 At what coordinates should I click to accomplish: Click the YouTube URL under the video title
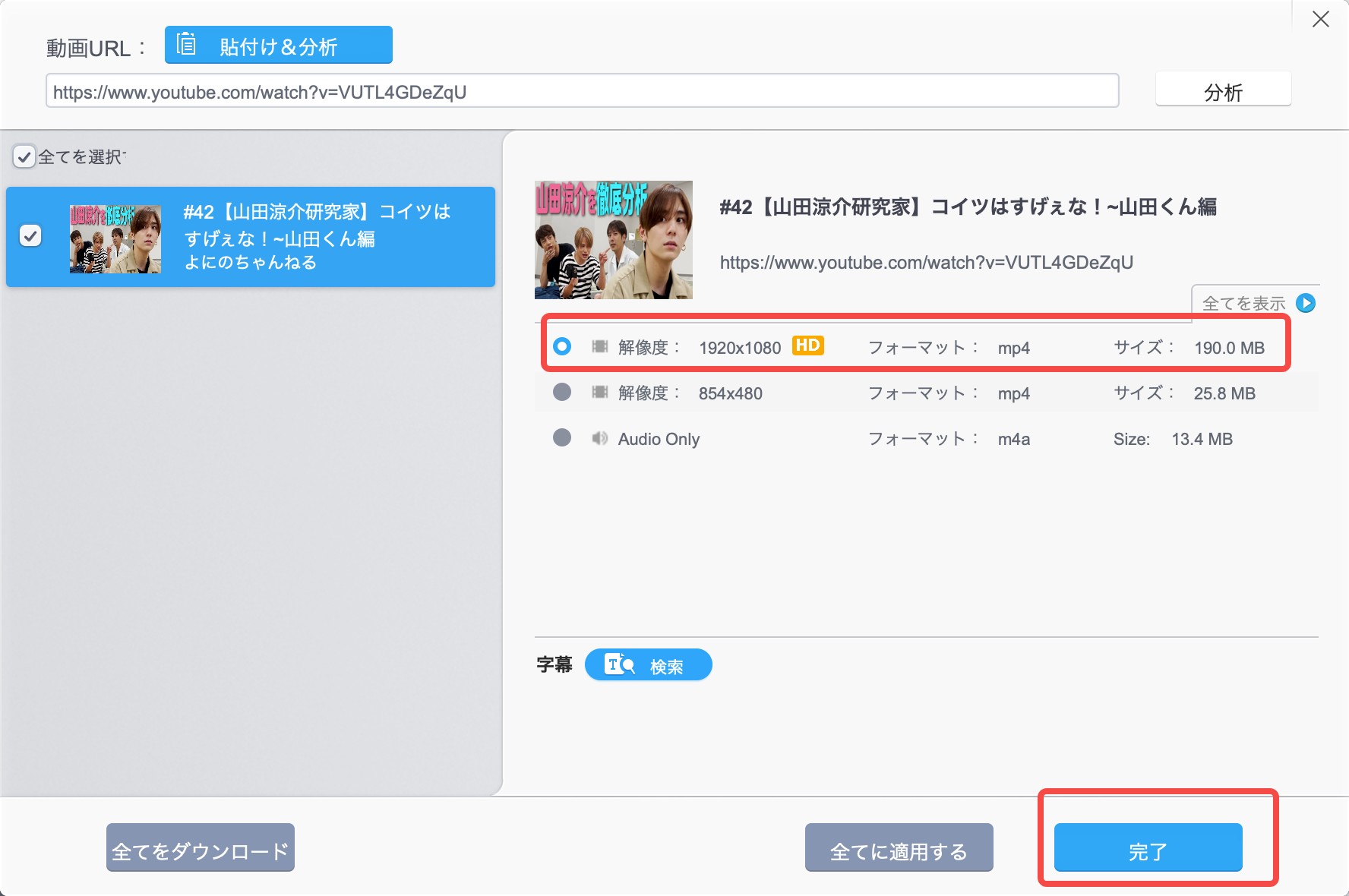(927, 263)
